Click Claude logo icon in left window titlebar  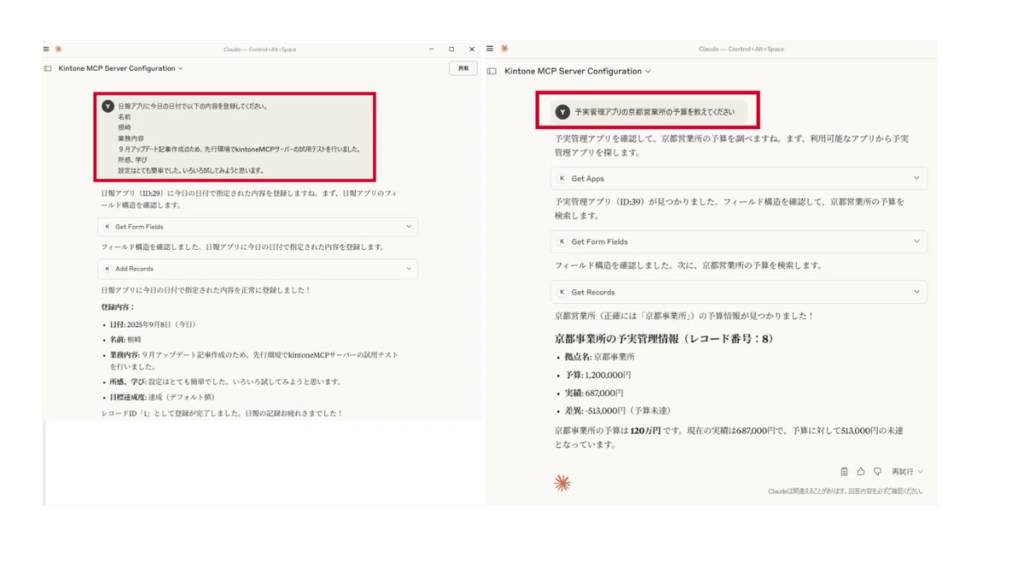pyautogui.click(x=59, y=49)
